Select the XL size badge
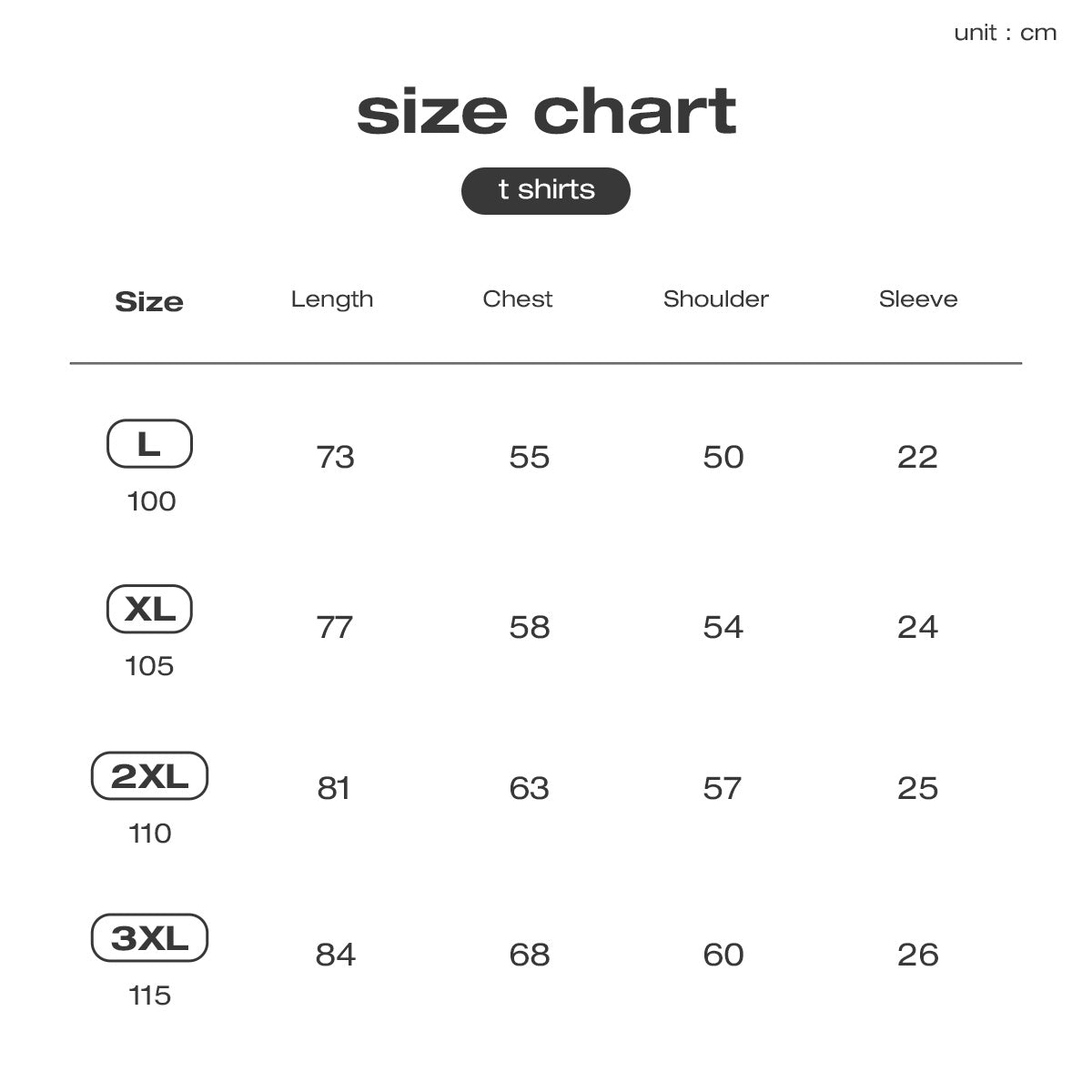 149,609
